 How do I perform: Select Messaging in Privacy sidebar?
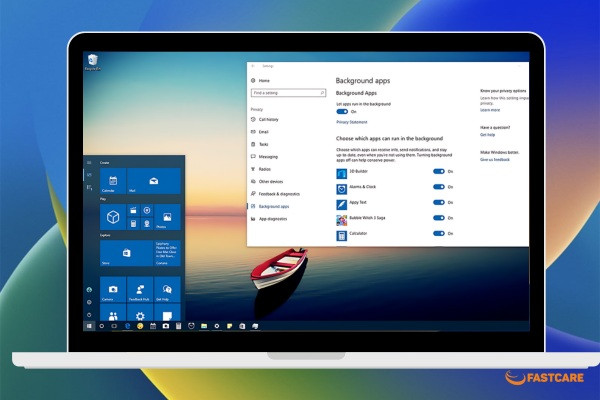tap(264, 157)
